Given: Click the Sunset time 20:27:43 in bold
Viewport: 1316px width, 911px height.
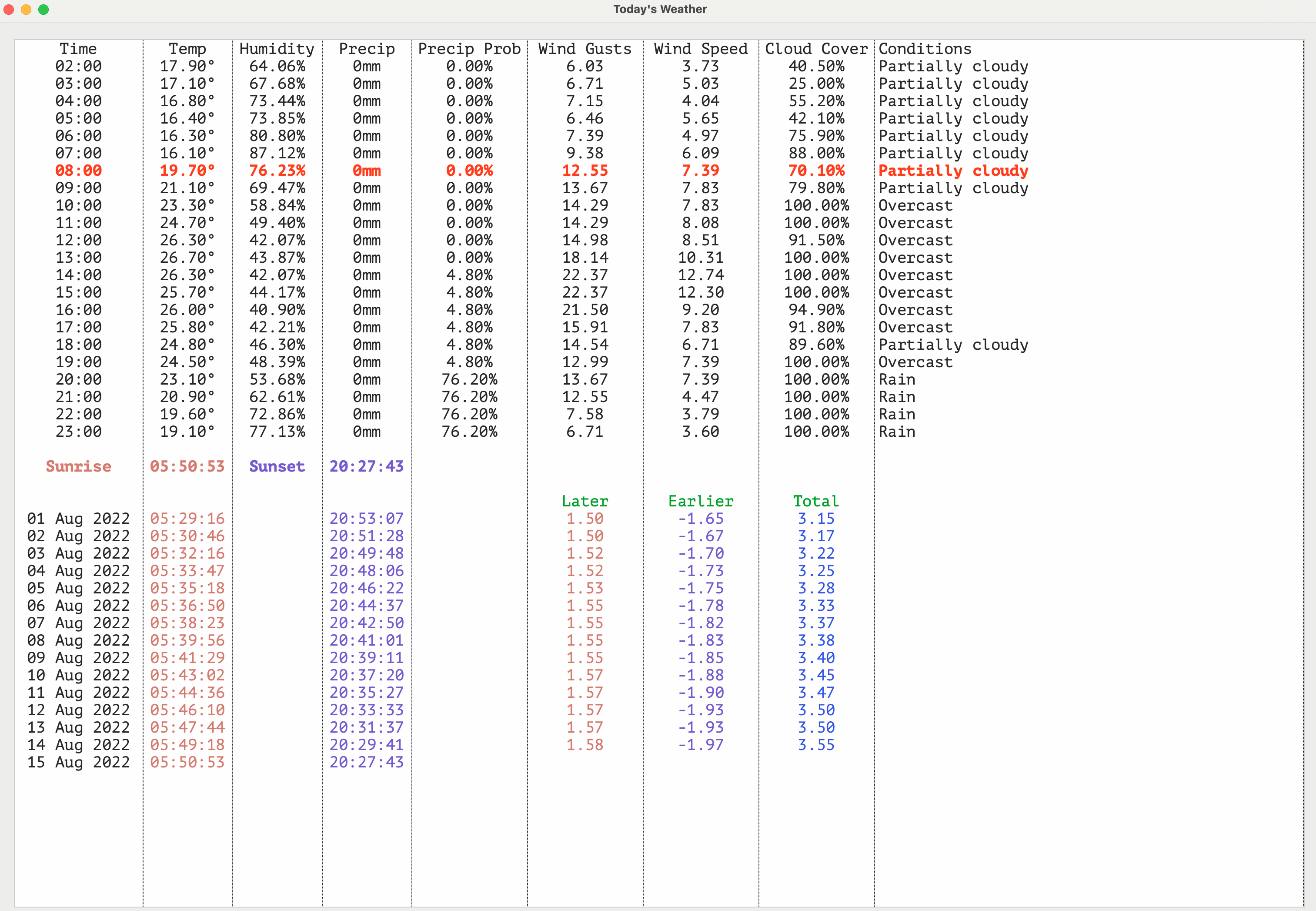Looking at the screenshot, I should (366, 466).
